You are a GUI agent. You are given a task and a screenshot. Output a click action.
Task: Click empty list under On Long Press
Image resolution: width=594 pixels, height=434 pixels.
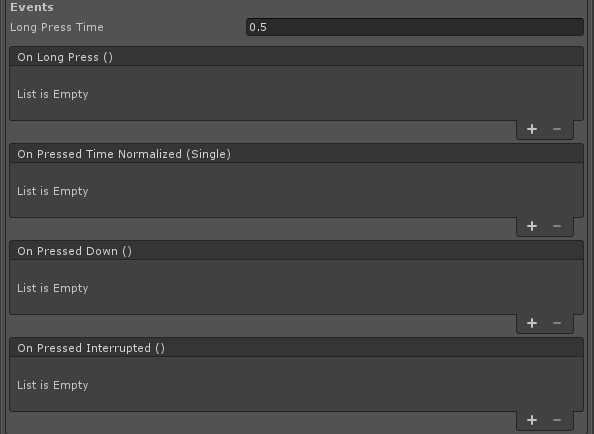296,94
